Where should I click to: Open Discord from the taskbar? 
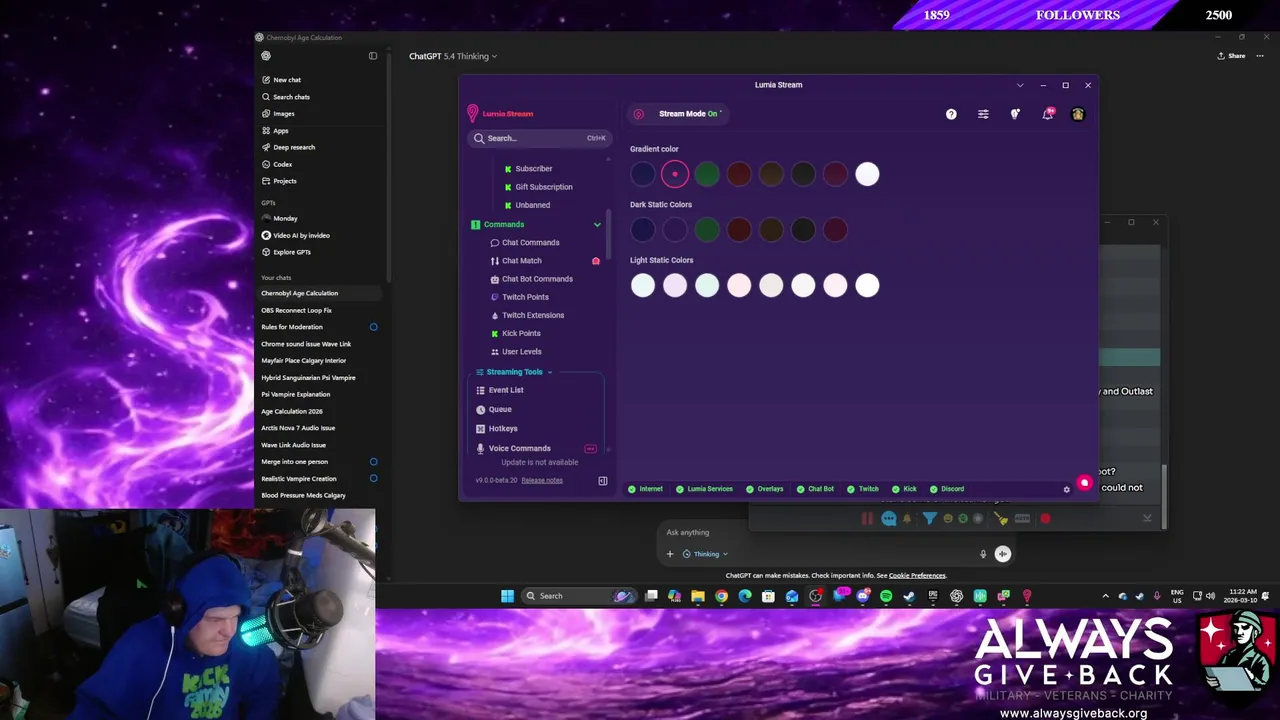coord(863,596)
